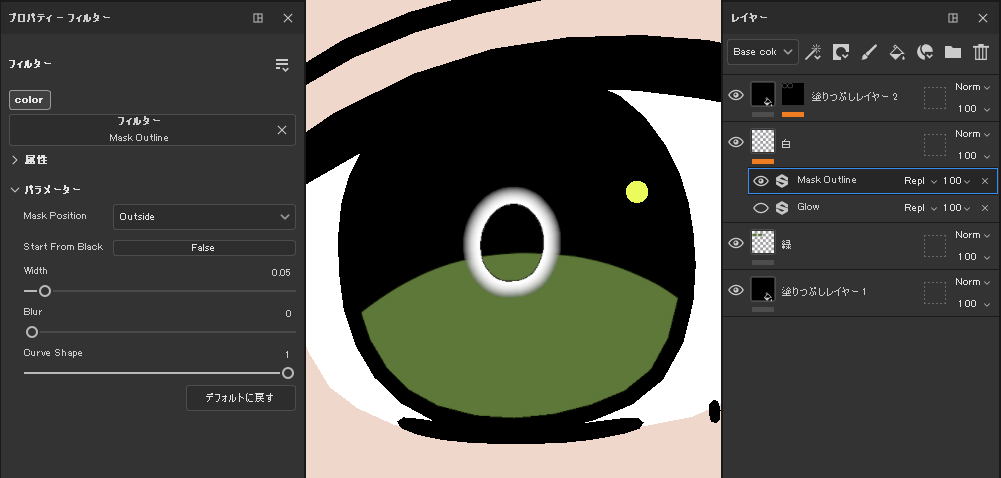1001x478 pixels.
Task: Add a paint layer with brush icon
Action: (869, 52)
